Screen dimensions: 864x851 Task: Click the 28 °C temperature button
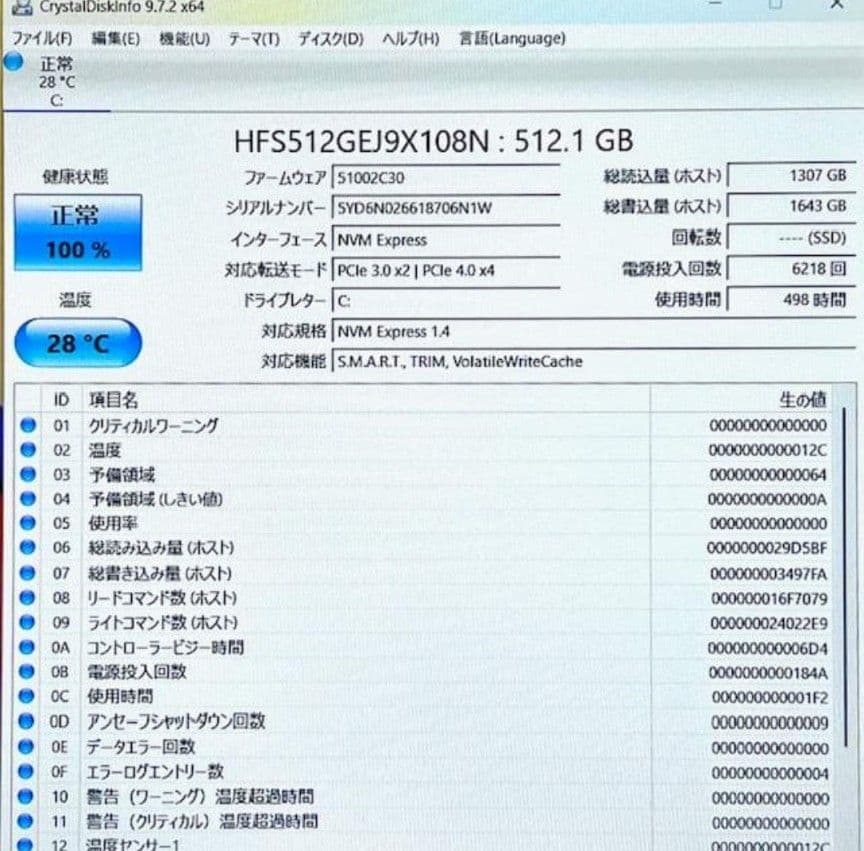78,343
